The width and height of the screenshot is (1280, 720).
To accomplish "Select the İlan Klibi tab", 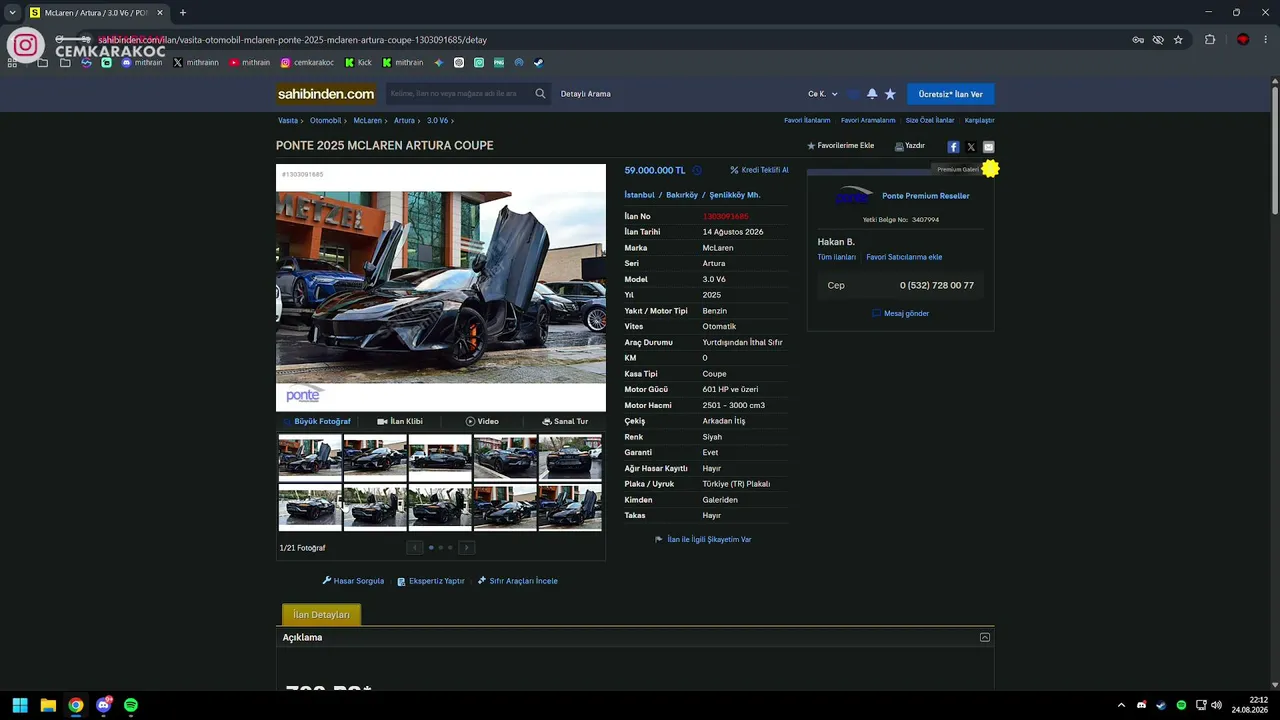I will click(400, 421).
